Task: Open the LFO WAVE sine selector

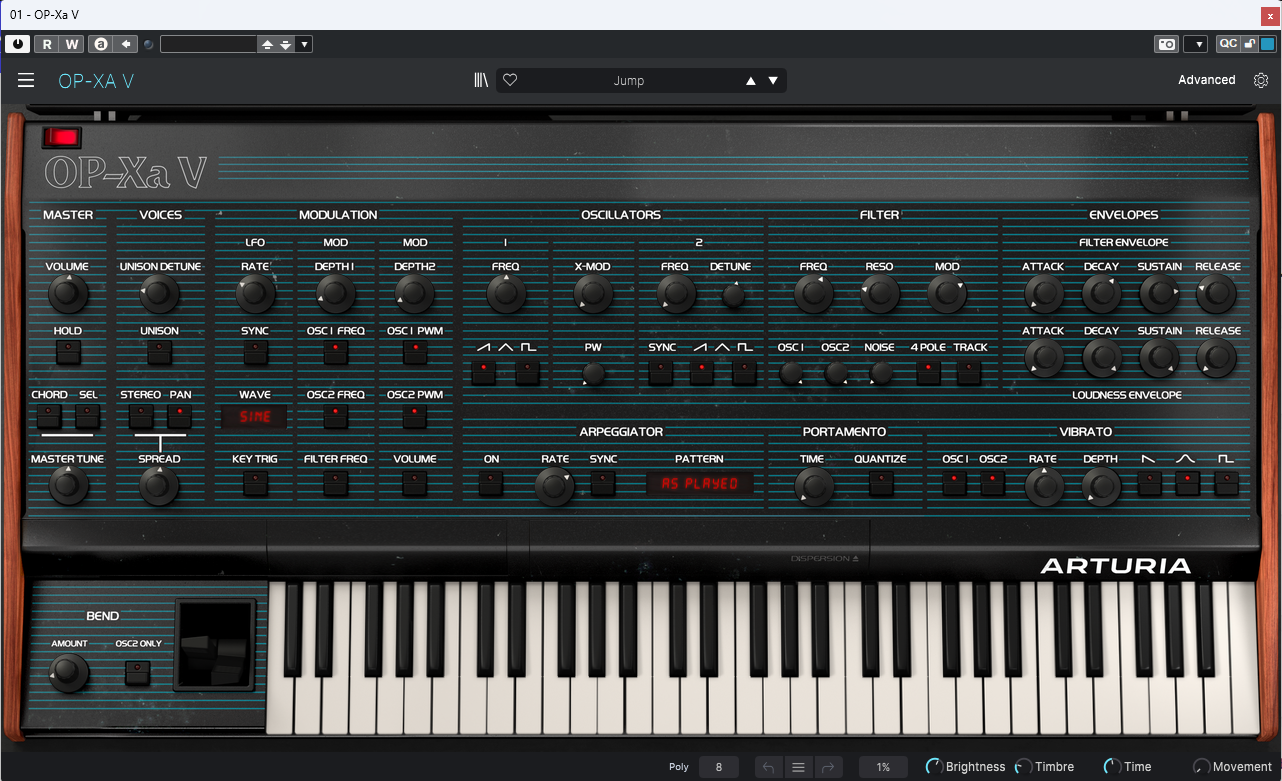Action: tap(255, 417)
